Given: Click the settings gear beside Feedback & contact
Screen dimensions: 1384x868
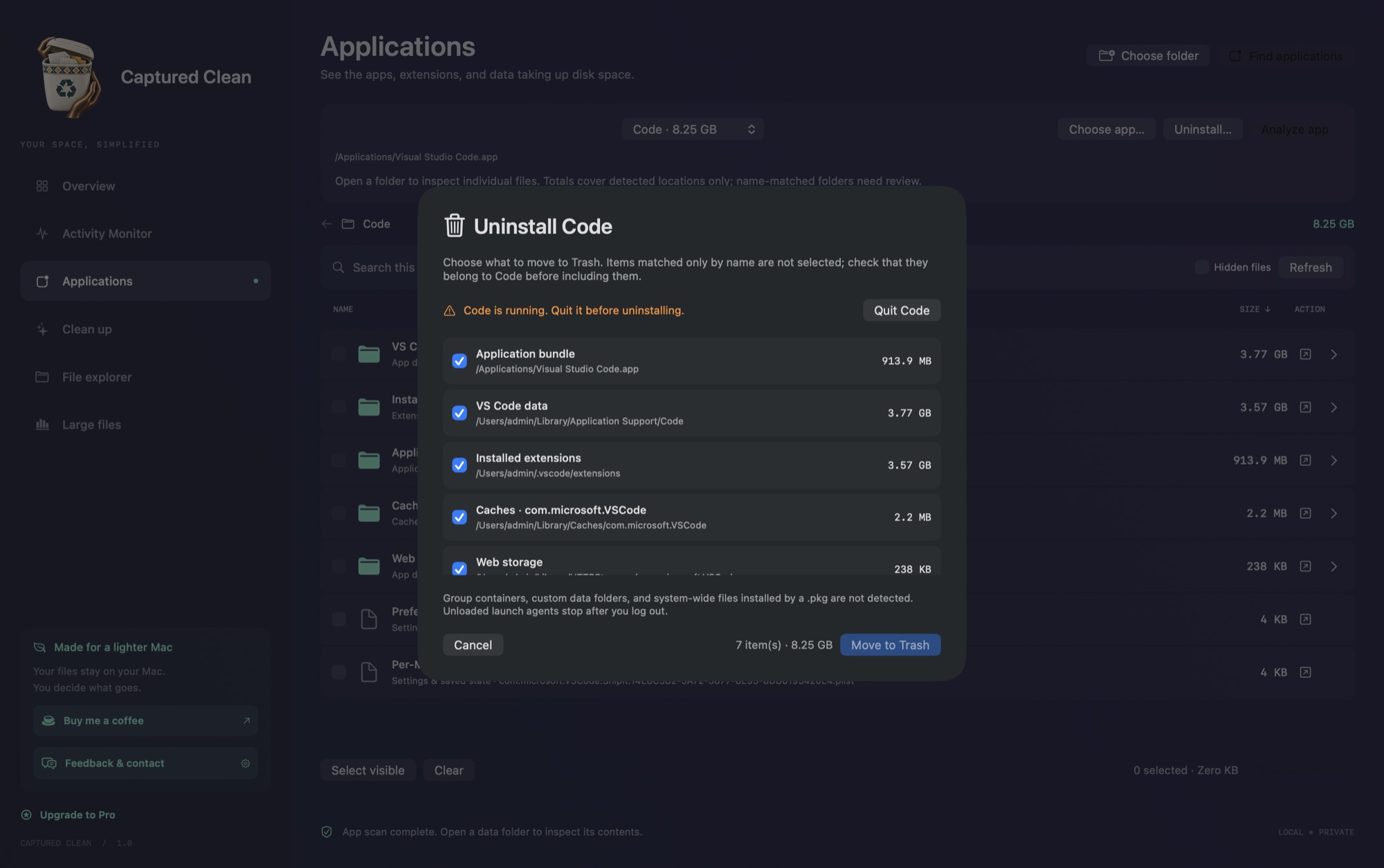Looking at the screenshot, I should [245, 763].
